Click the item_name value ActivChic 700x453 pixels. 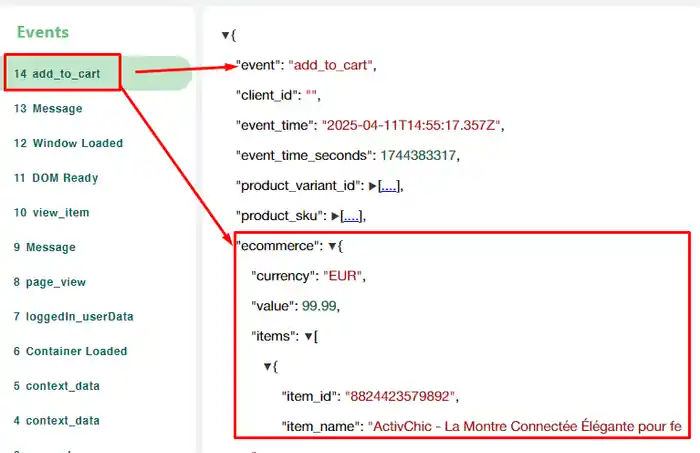click(x=525, y=426)
